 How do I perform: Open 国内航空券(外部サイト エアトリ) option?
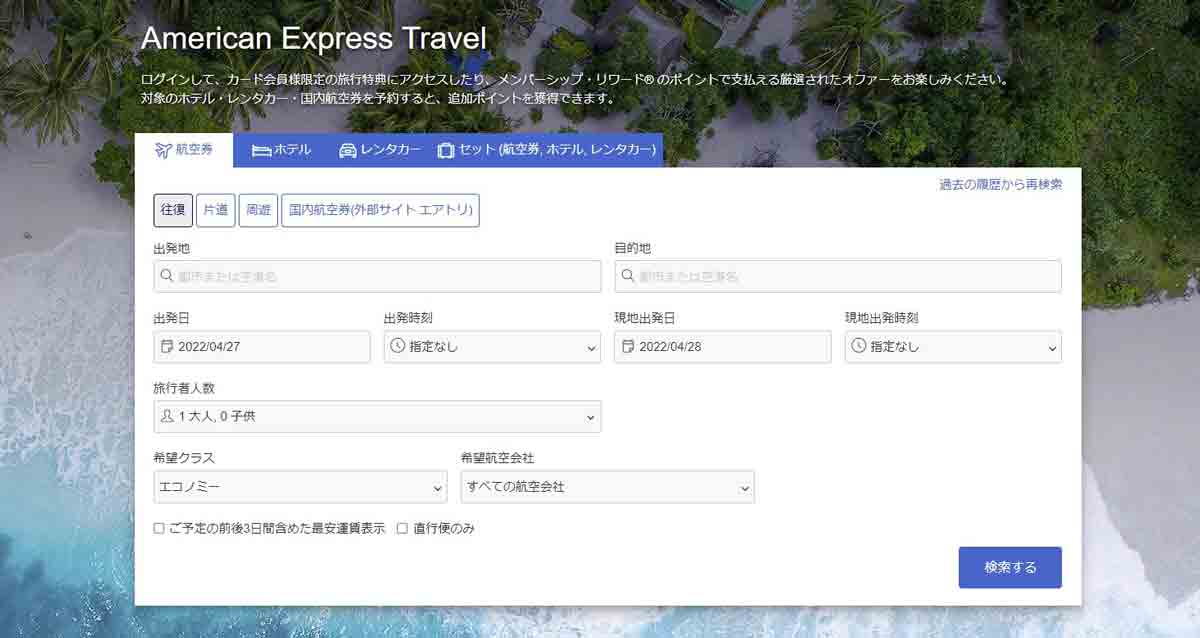(380, 210)
